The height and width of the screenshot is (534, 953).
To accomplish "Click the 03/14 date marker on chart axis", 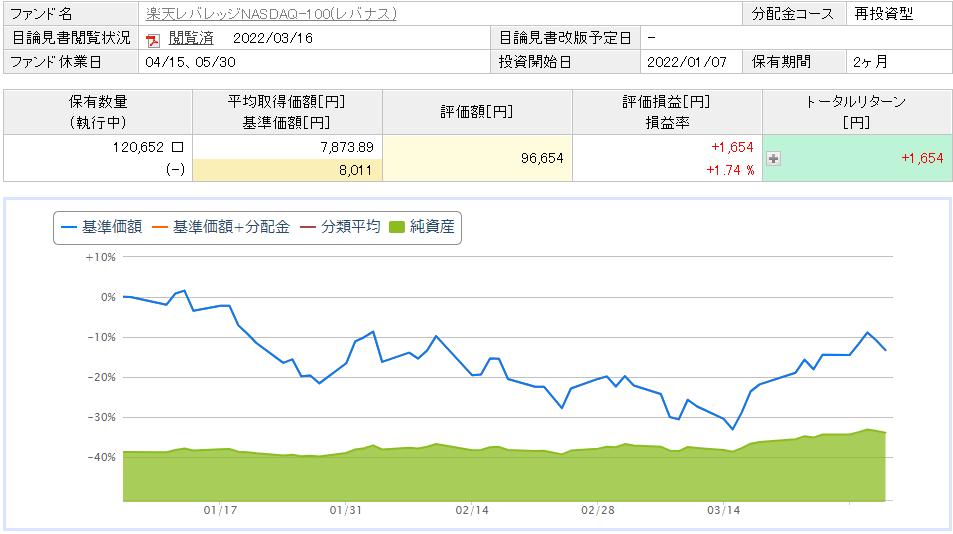I will pos(723,510).
